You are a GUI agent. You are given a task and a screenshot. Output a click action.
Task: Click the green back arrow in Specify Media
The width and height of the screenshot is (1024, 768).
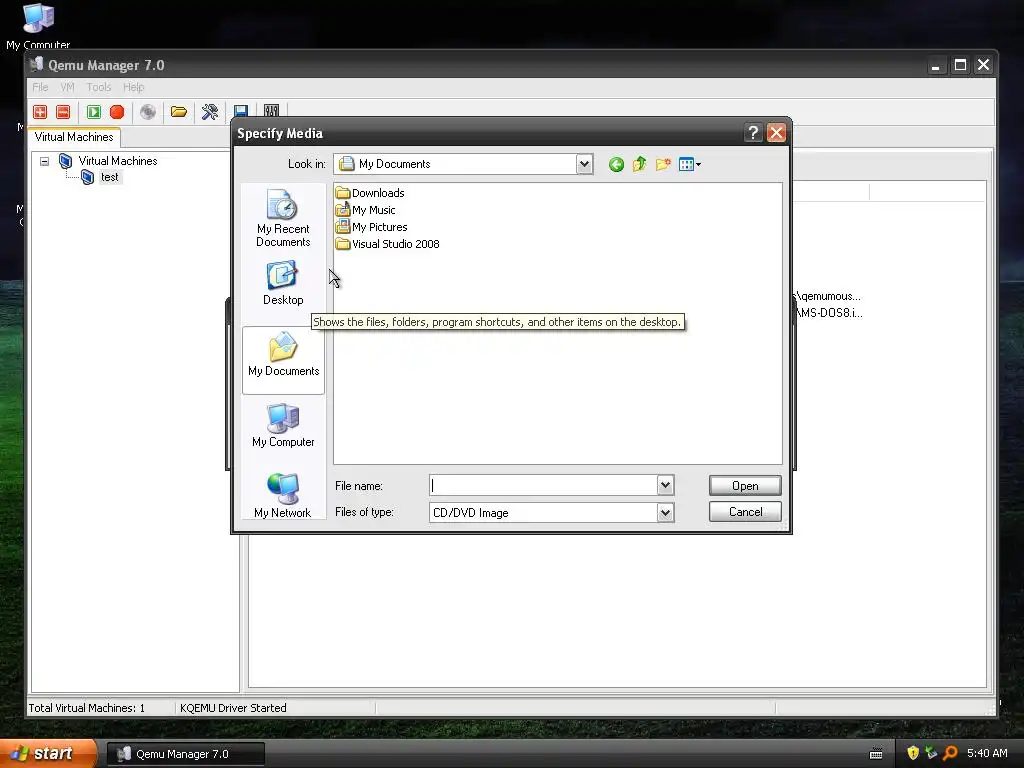(616, 165)
